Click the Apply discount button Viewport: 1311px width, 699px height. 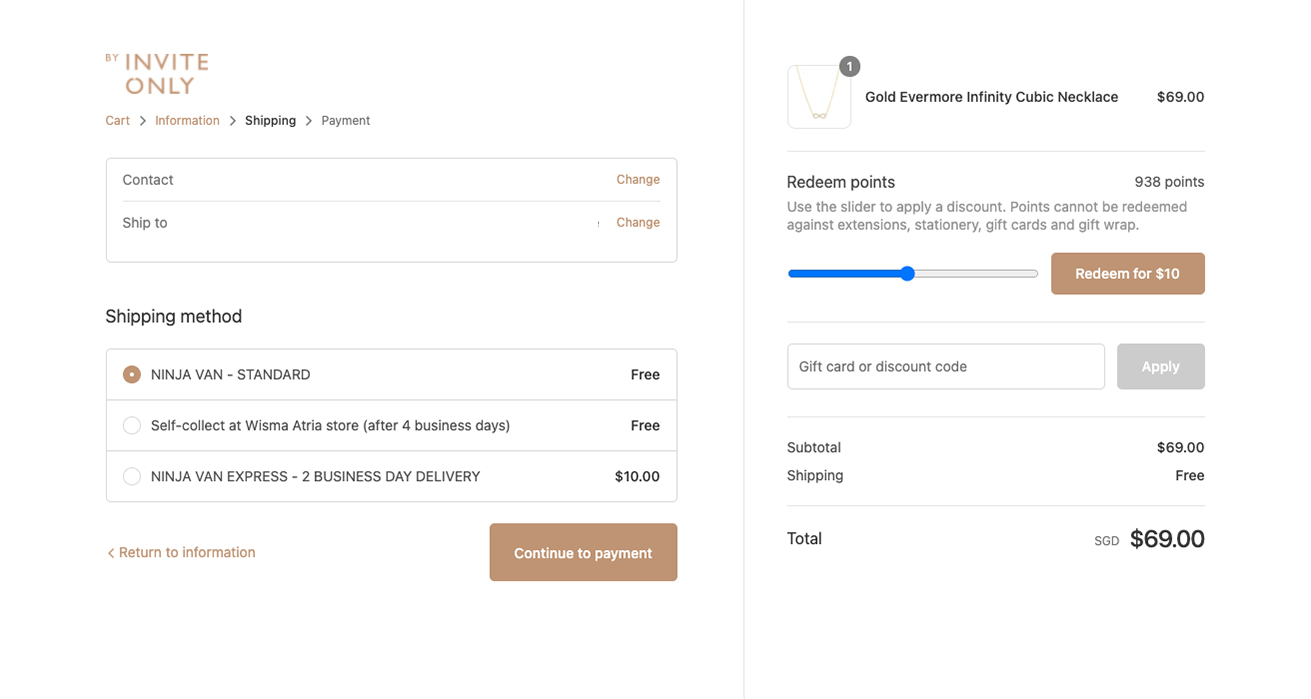pyautogui.click(x=1160, y=367)
